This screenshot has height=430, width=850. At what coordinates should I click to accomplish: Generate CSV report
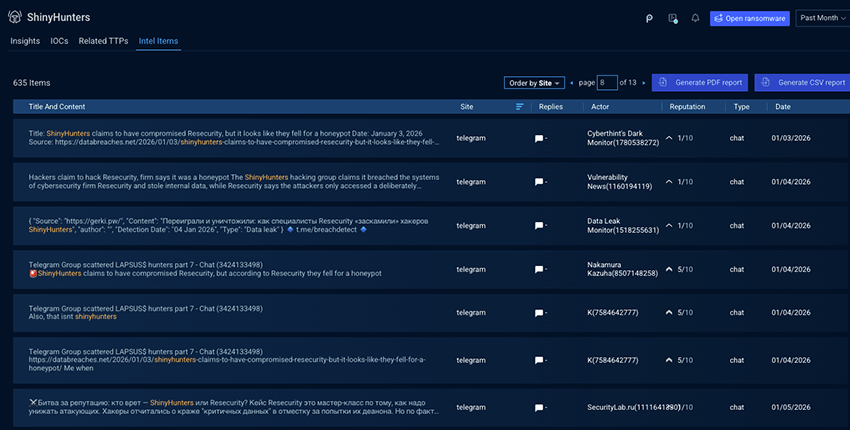click(x=802, y=82)
